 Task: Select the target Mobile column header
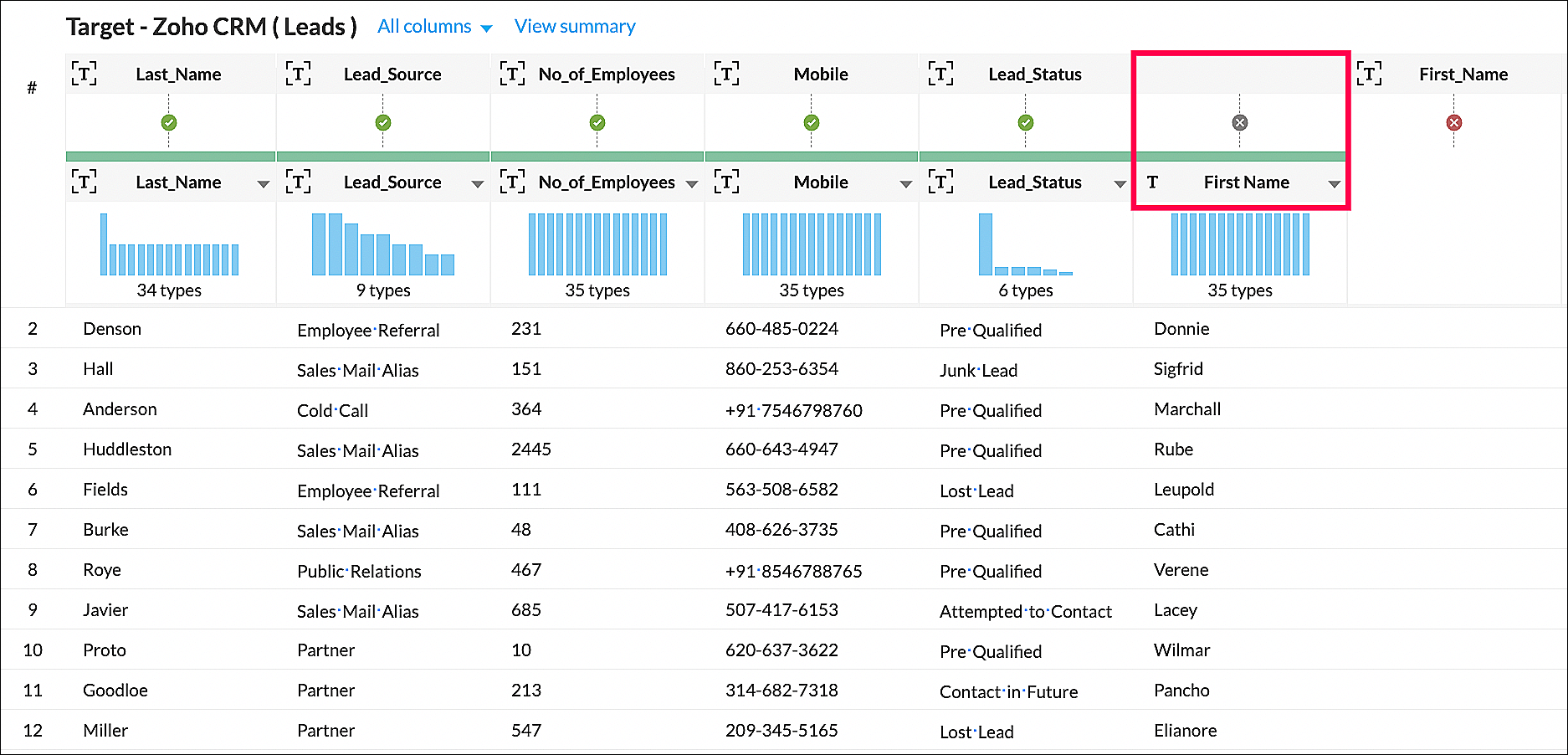820,74
